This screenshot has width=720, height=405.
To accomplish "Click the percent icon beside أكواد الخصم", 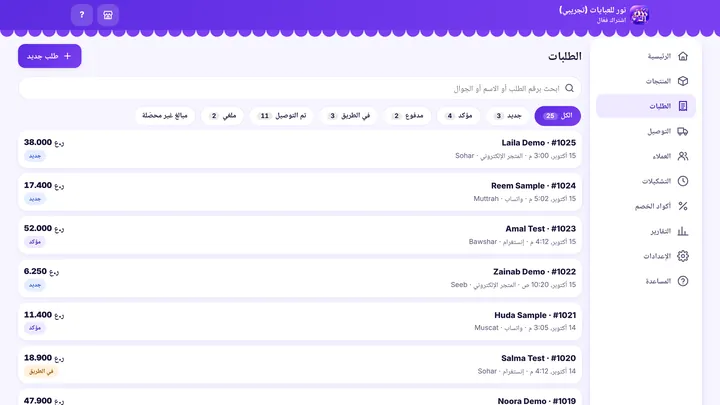I will 683,206.
